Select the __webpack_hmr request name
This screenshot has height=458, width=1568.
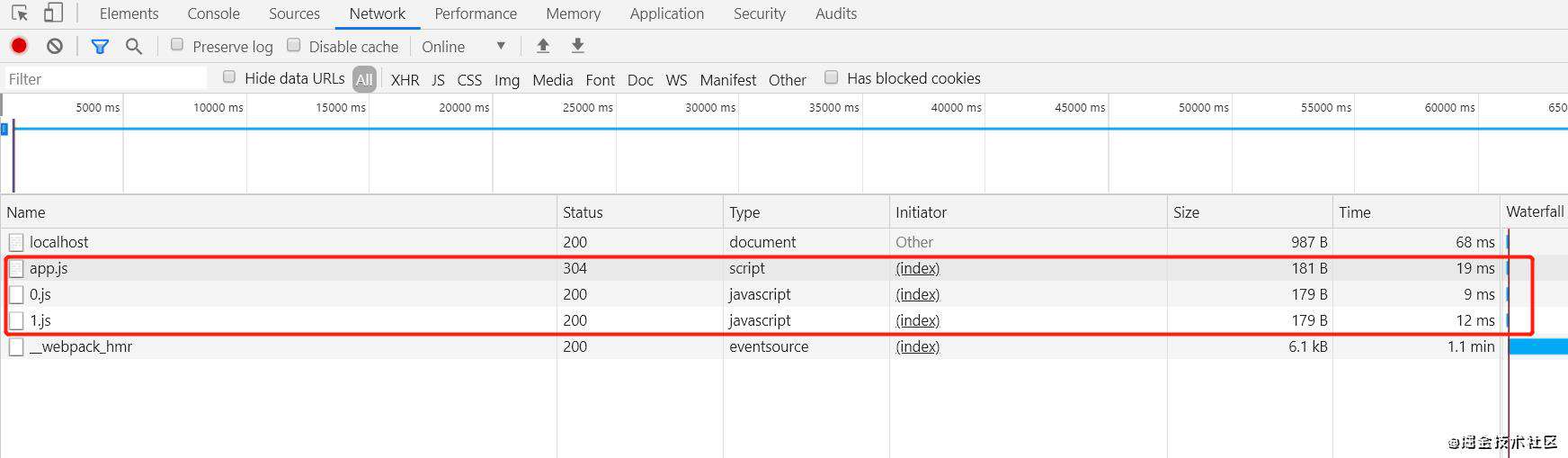(81, 346)
